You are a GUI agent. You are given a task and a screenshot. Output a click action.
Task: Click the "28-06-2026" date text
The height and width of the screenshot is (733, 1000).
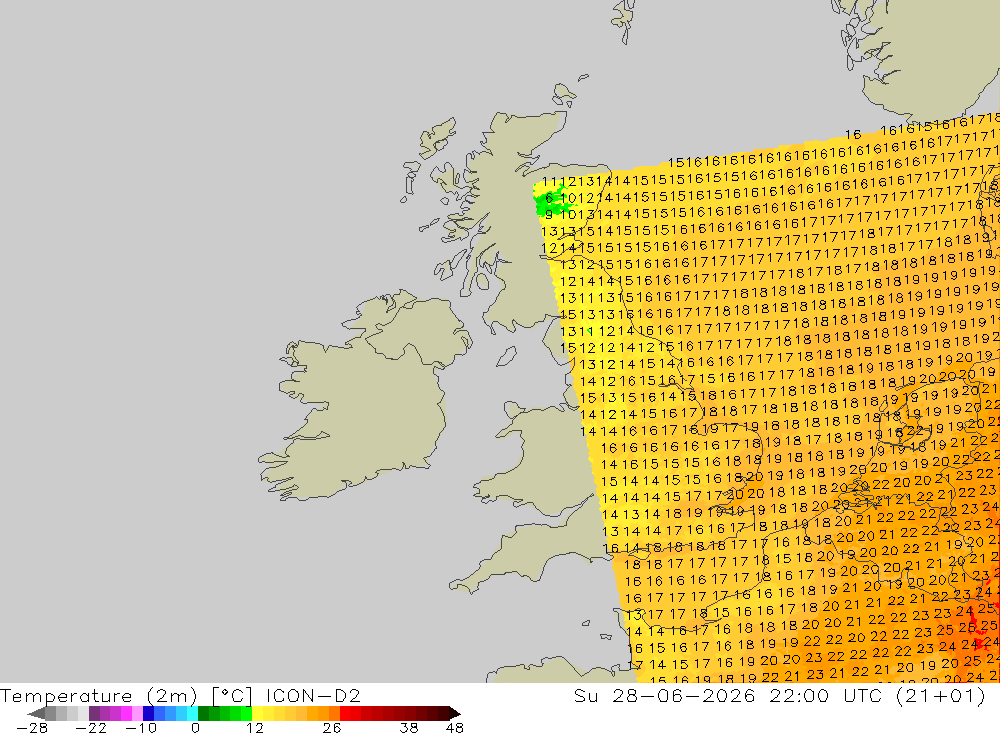(684, 695)
